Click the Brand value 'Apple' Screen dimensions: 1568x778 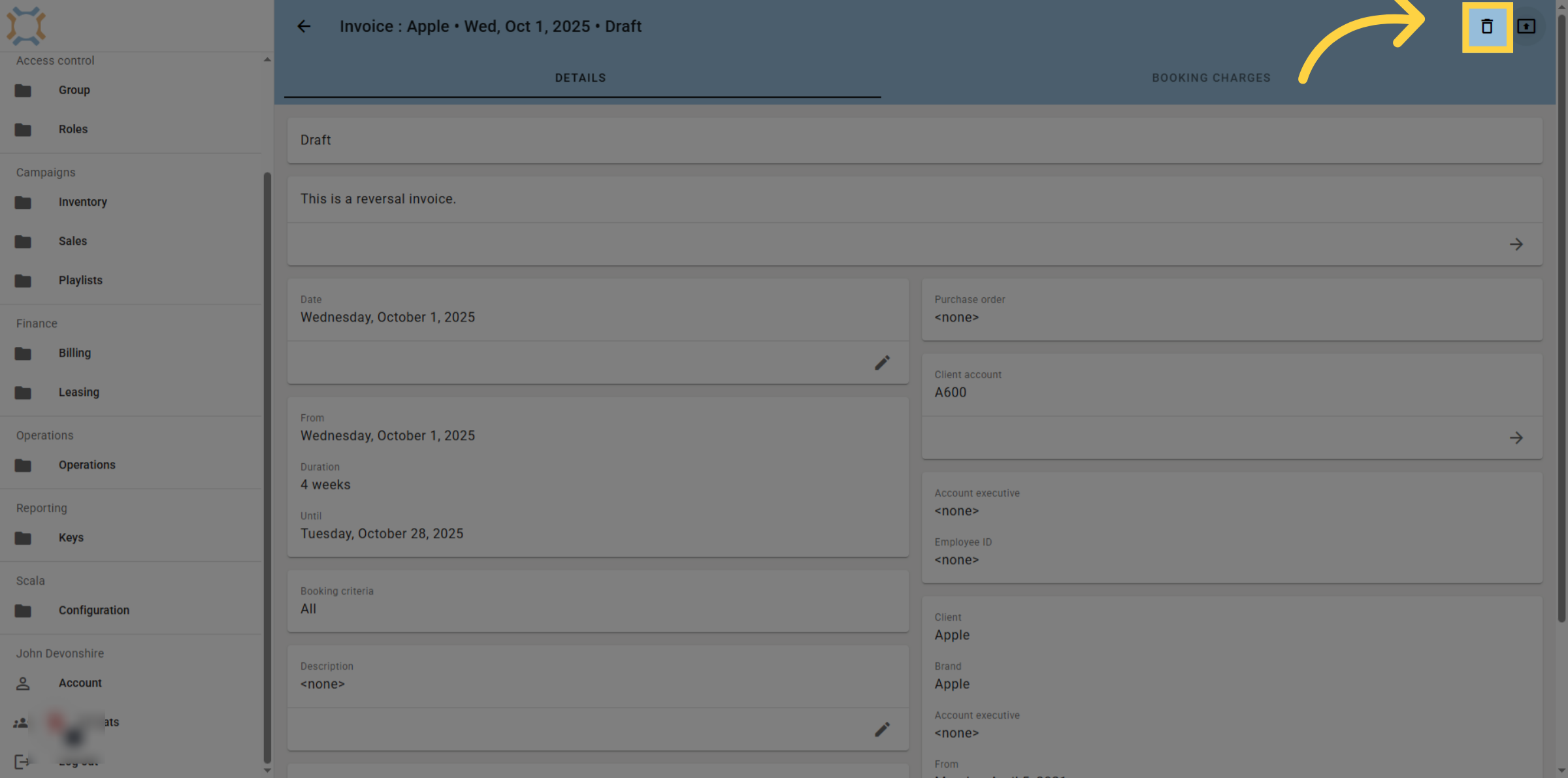coord(952,684)
